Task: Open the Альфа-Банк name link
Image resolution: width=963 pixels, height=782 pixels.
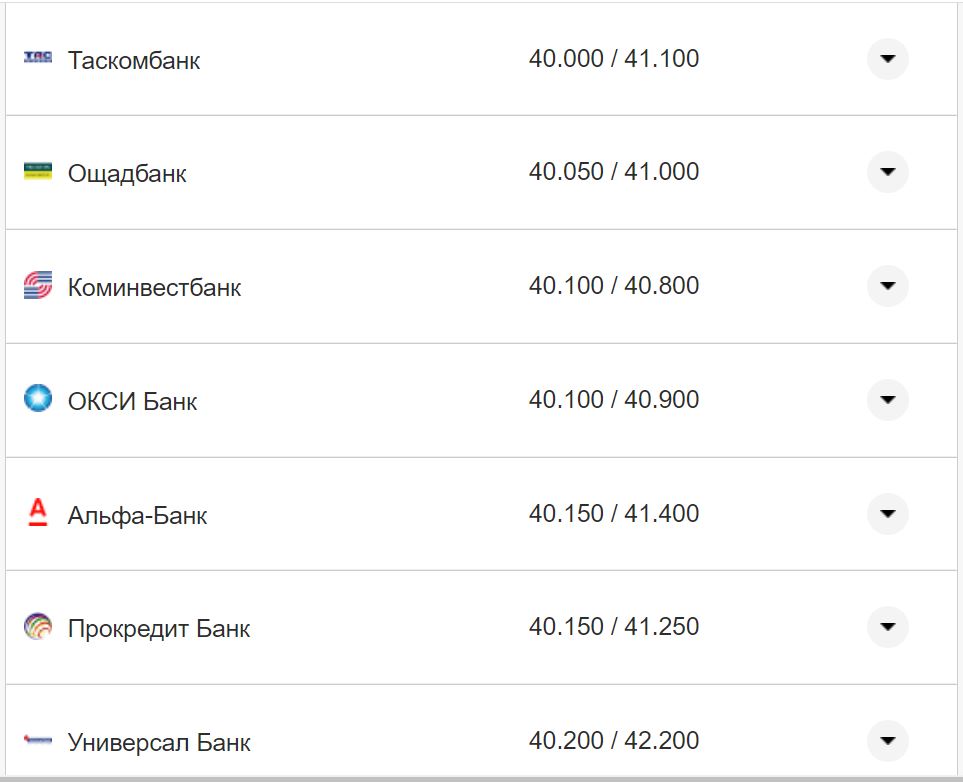Action: pyautogui.click(x=138, y=516)
